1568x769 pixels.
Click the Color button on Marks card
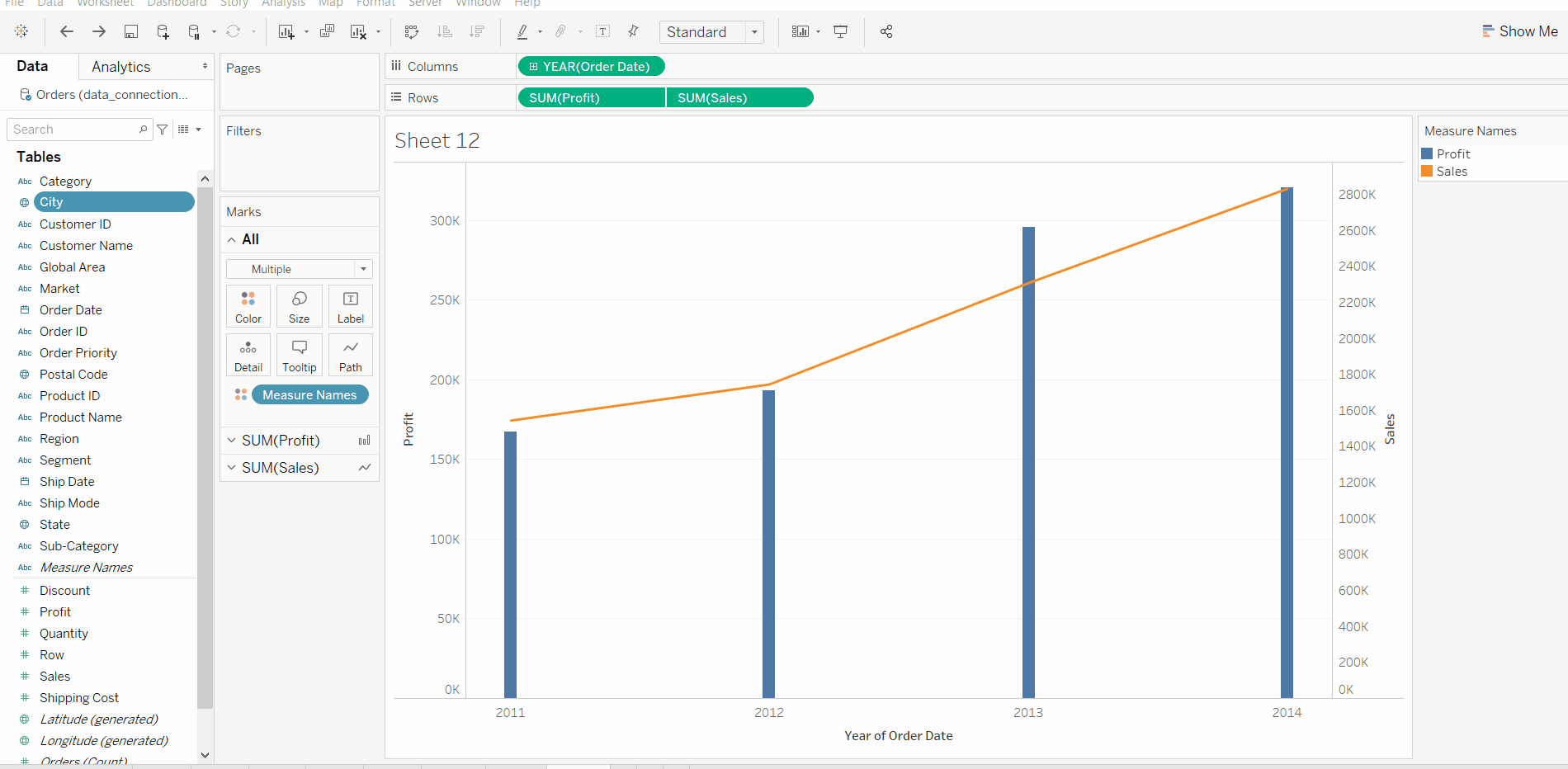point(248,306)
